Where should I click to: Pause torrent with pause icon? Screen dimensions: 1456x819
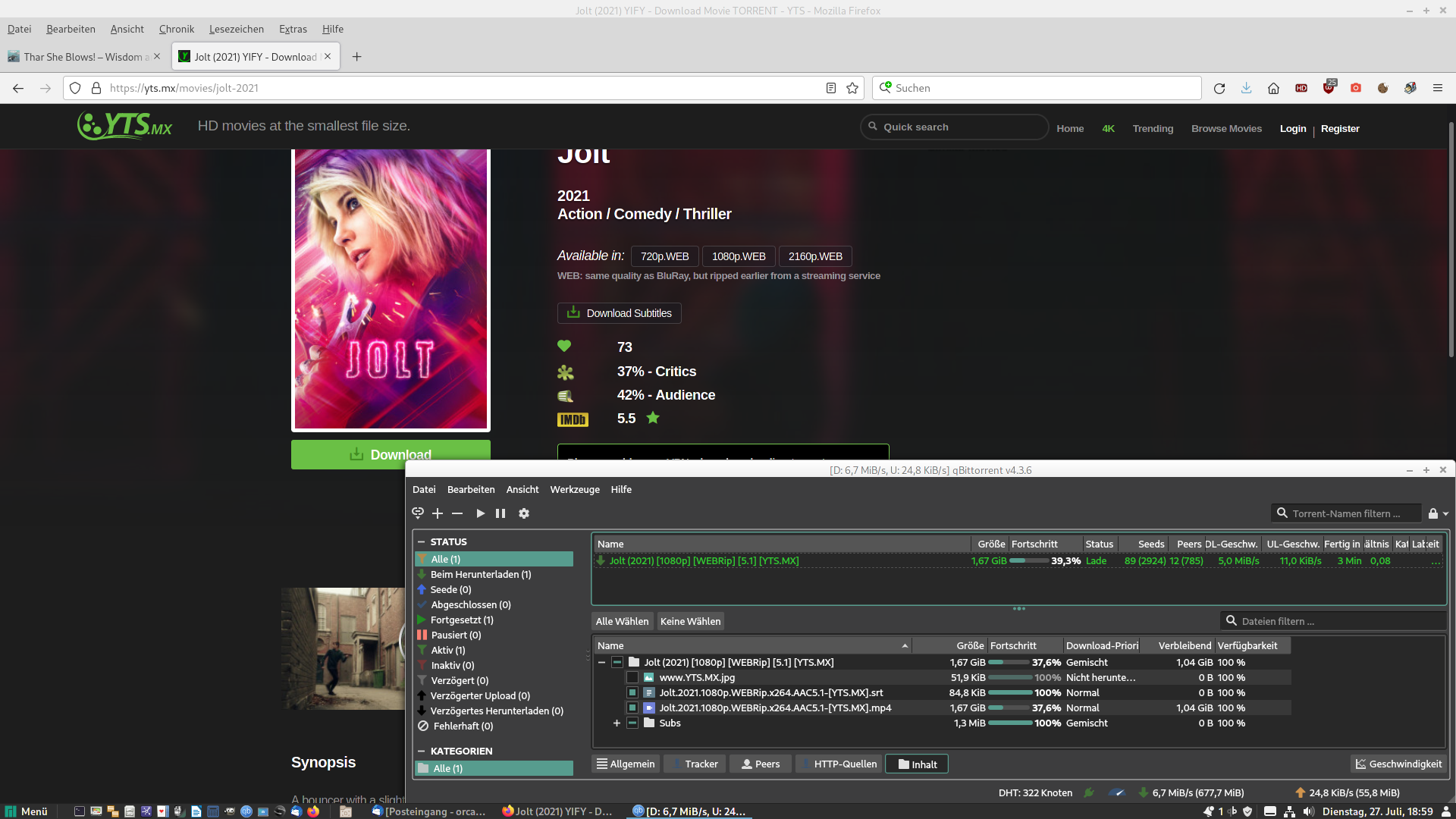(500, 513)
